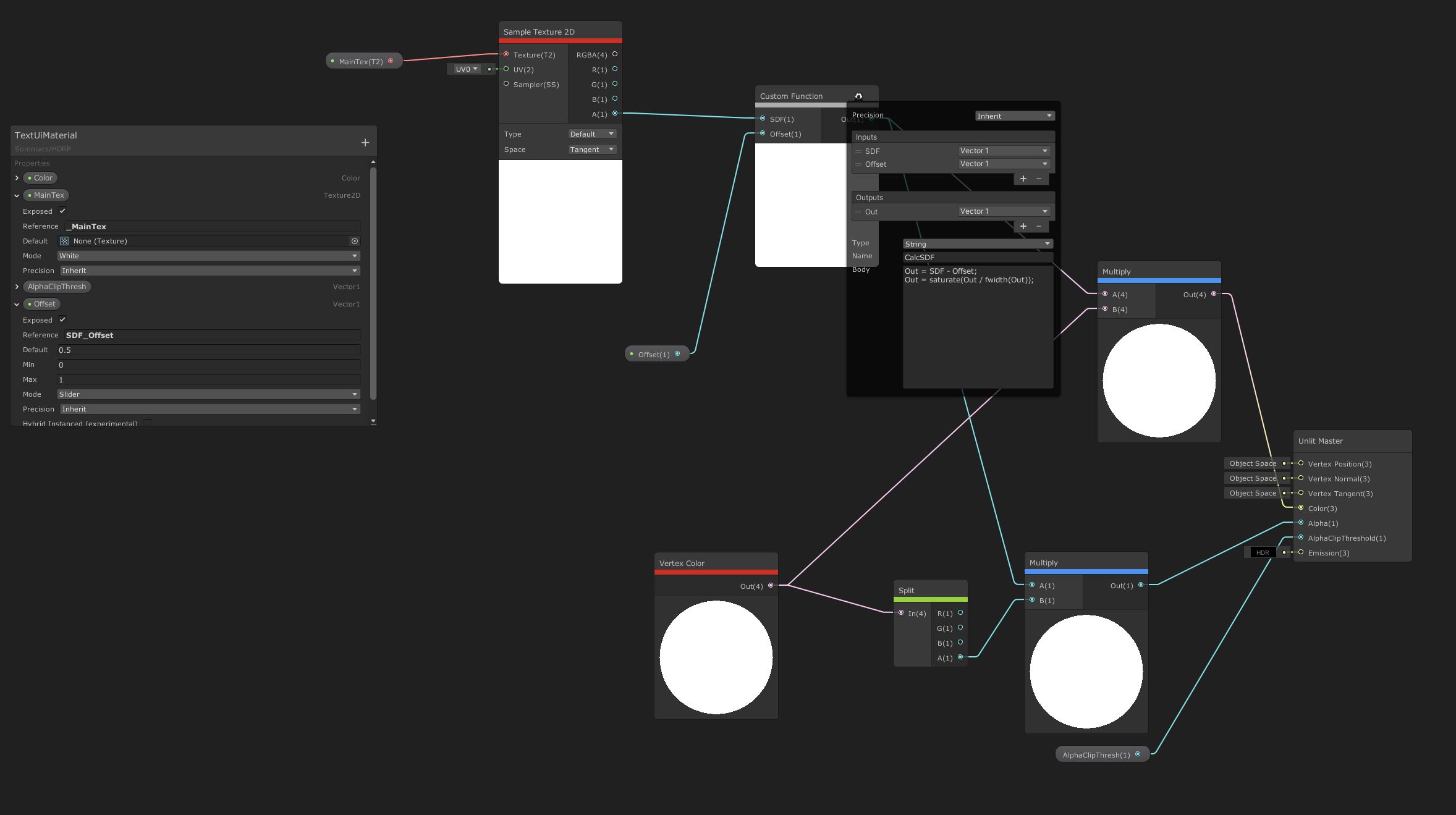The image size is (1456, 815).
Task: Select the Offset(1) property node
Action: point(654,354)
